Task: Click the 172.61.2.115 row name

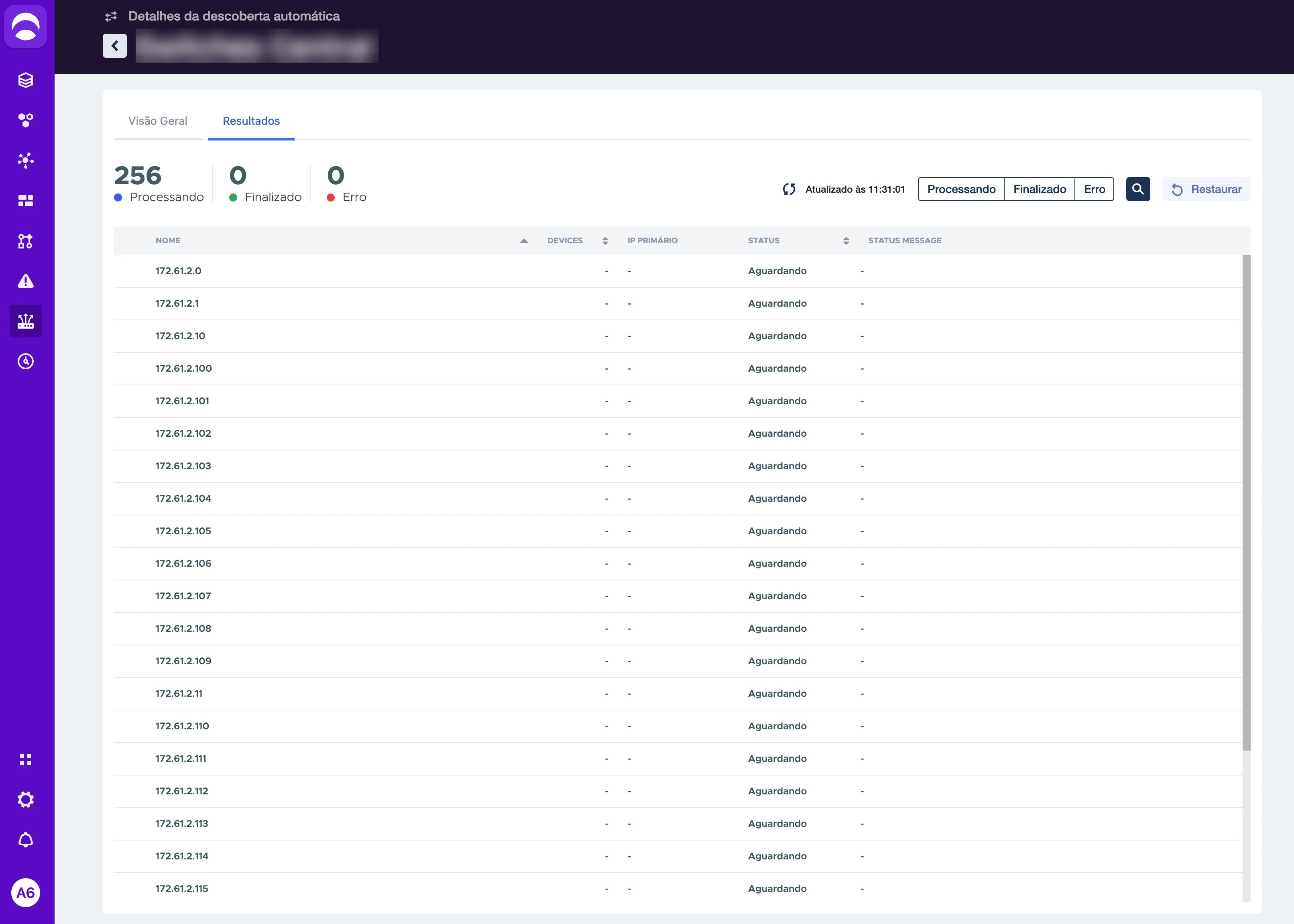Action: tap(182, 889)
